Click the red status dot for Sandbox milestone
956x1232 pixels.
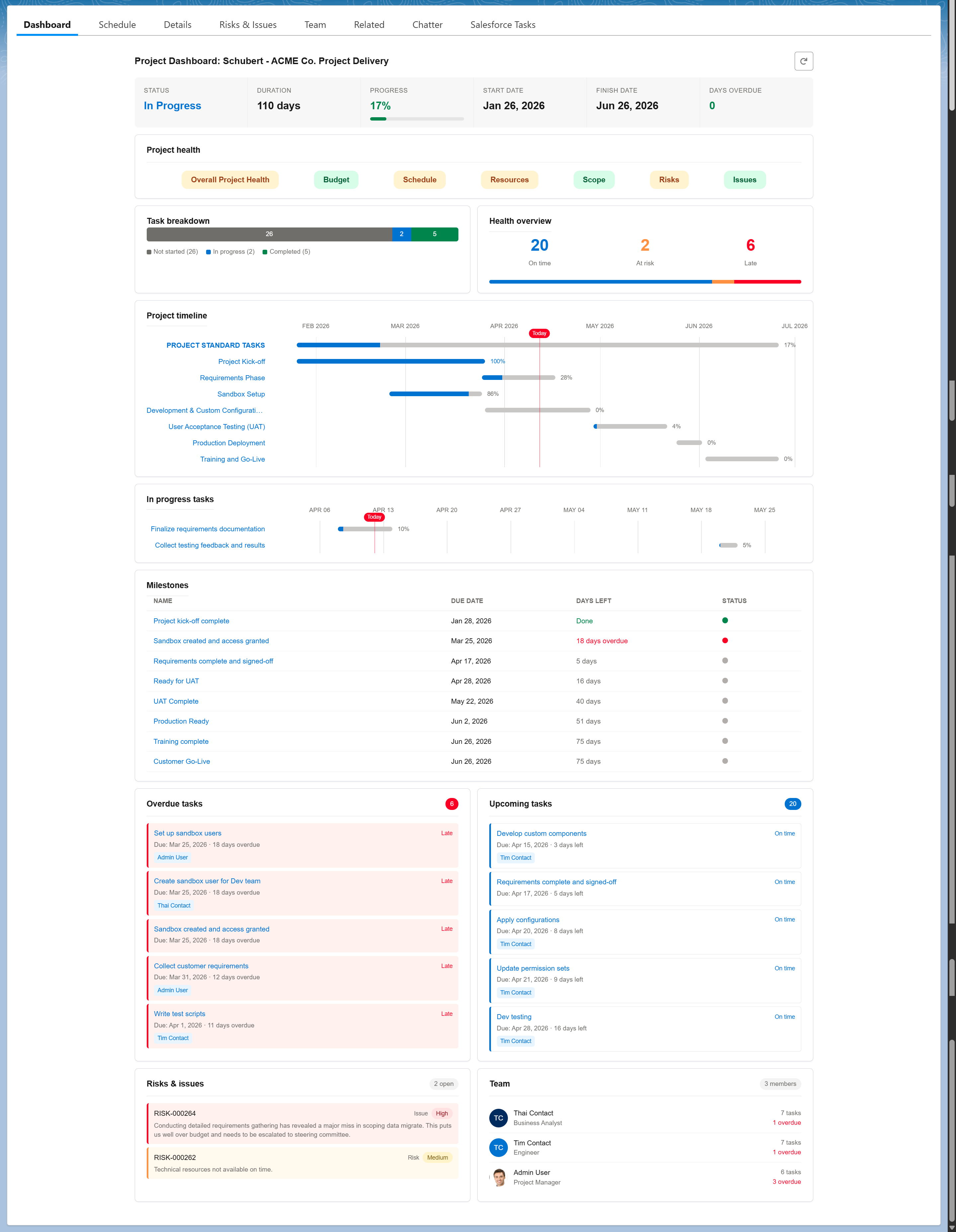(x=725, y=641)
